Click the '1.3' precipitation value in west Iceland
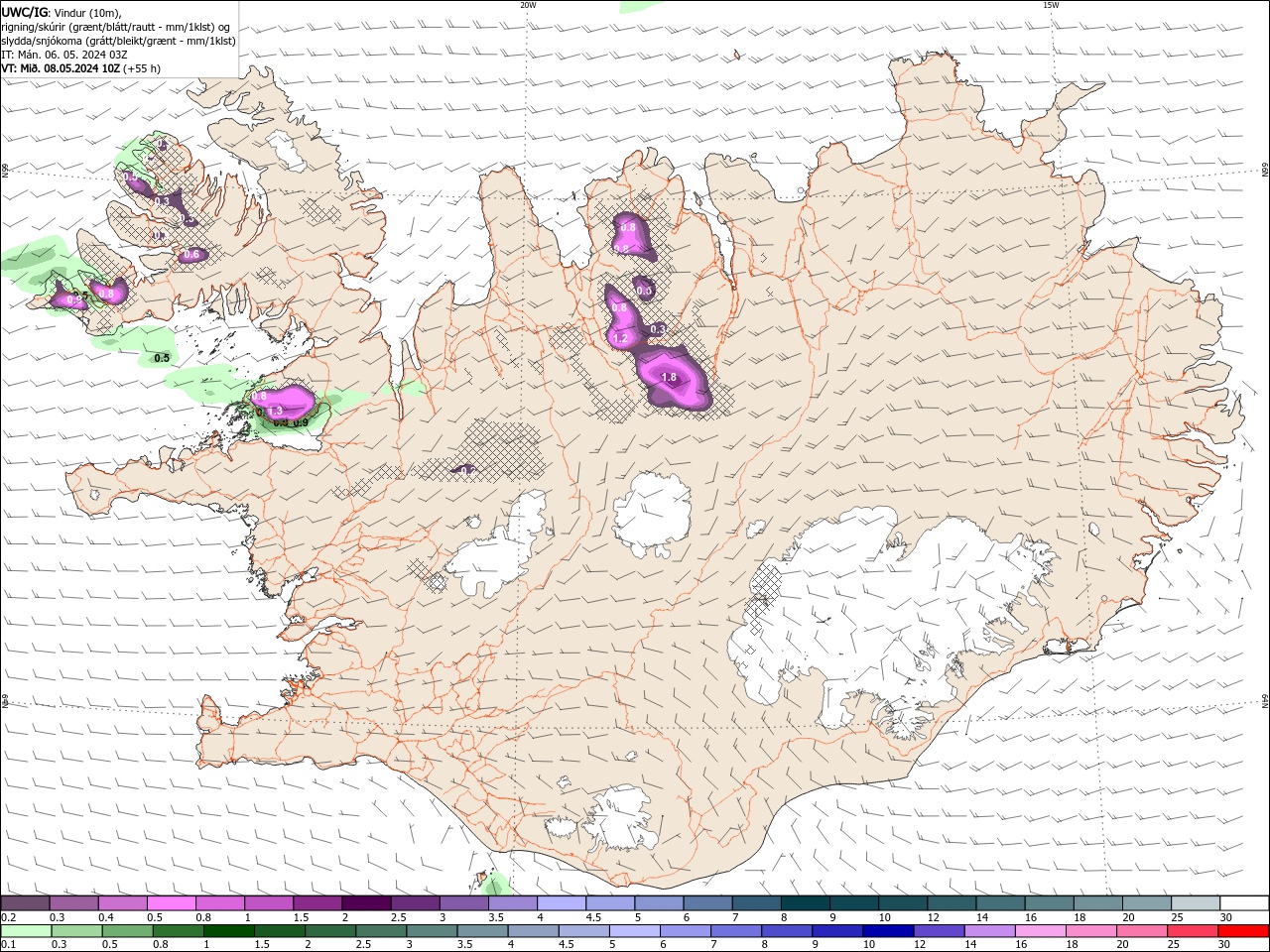 pyautogui.click(x=275, y=411)
